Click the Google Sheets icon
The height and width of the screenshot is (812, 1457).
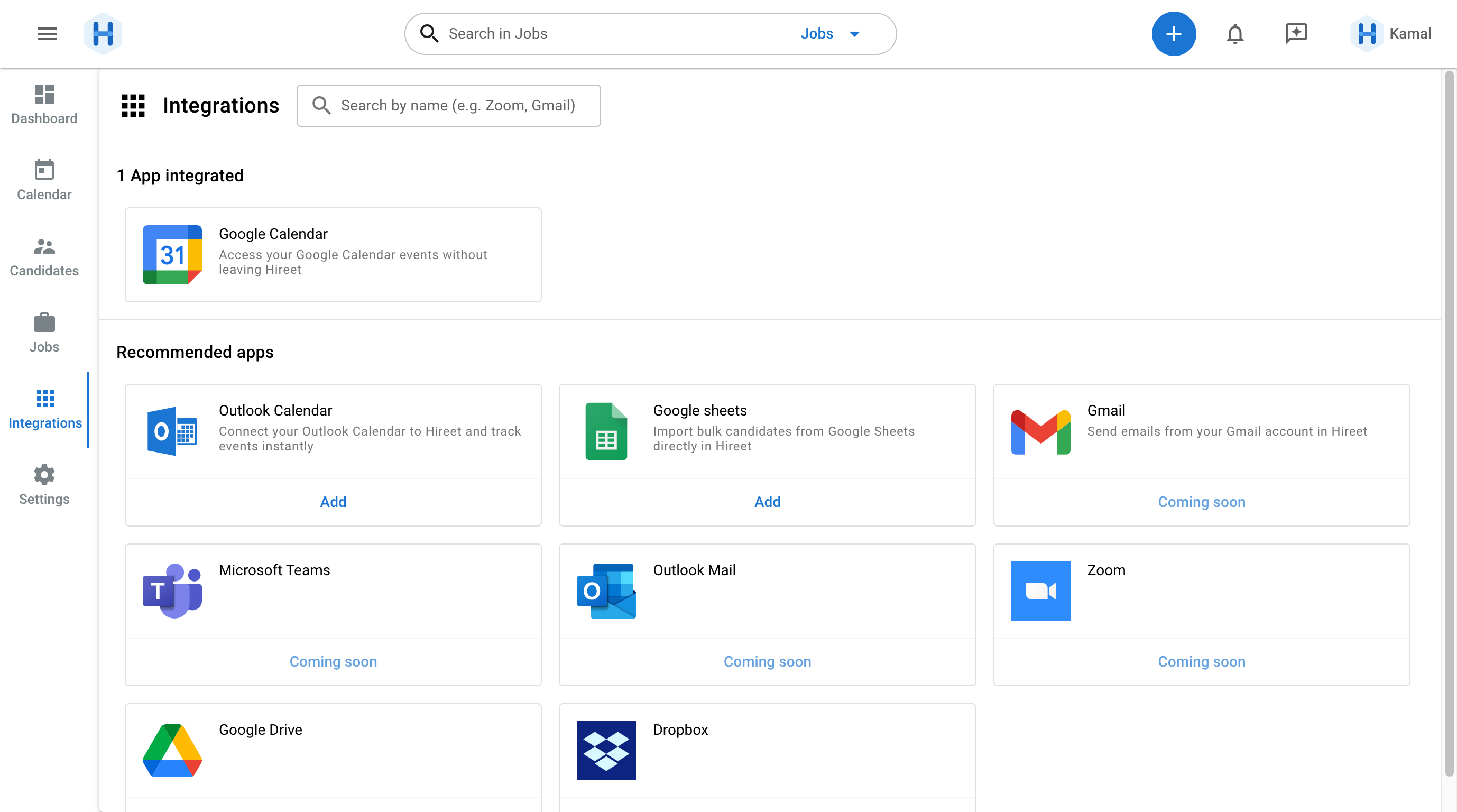tap(606, 431)
